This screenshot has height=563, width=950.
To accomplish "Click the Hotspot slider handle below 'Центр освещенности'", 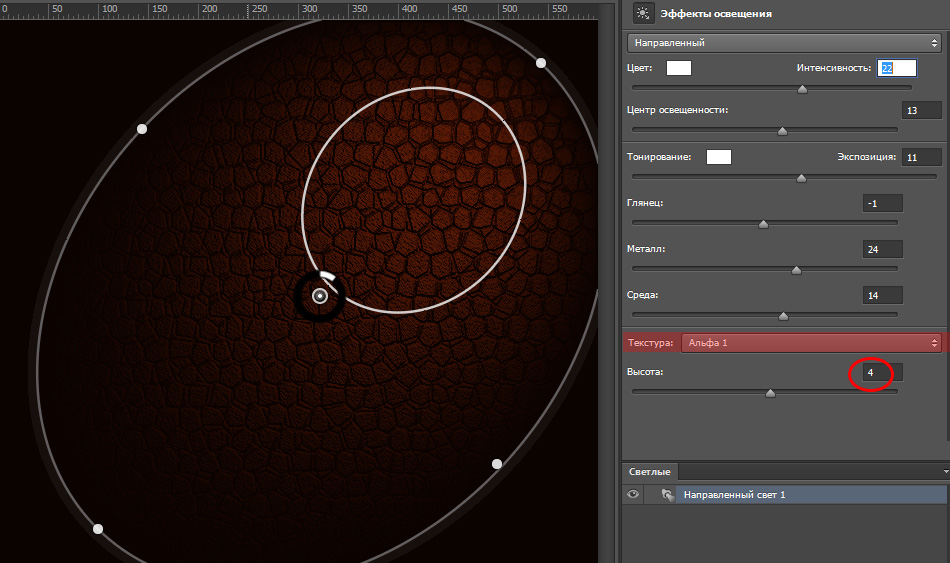I will click(x=782, y=131).
